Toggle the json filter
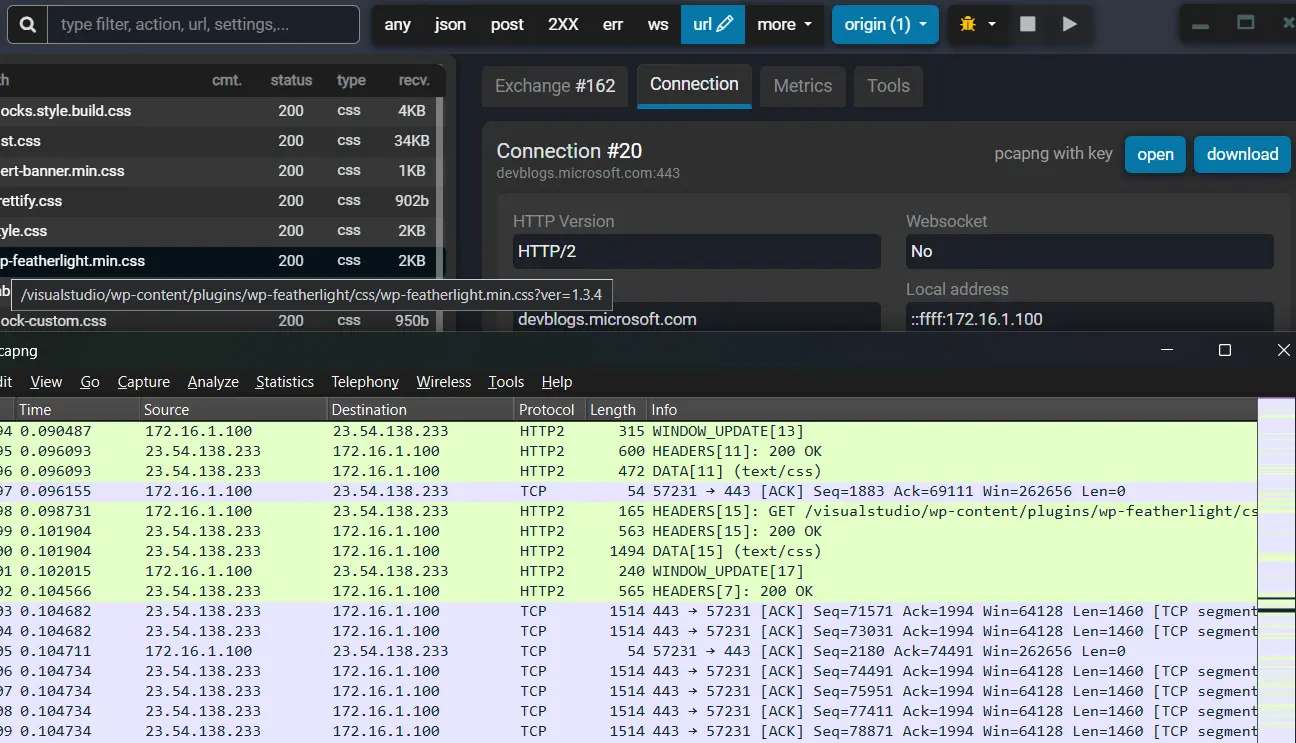 [x=450, y=24]
